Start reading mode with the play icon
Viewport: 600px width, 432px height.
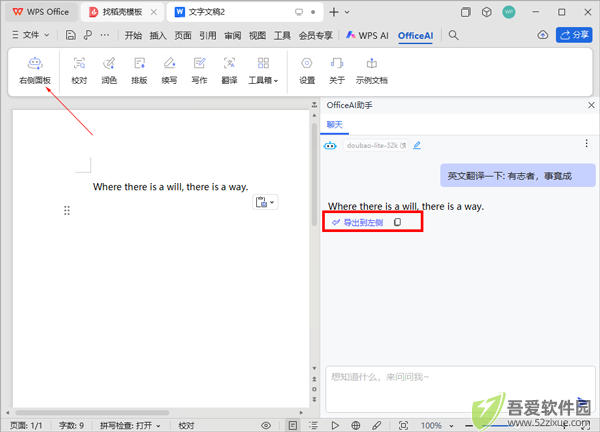[x=335, y=425]
